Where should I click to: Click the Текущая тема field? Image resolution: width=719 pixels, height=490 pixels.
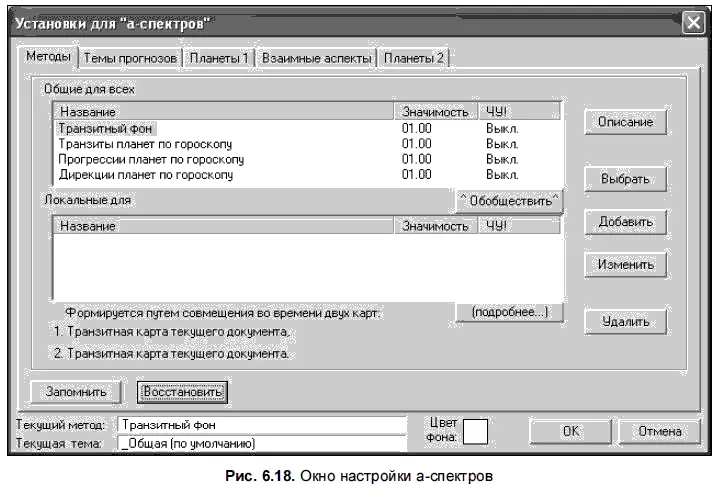(262, 442)
